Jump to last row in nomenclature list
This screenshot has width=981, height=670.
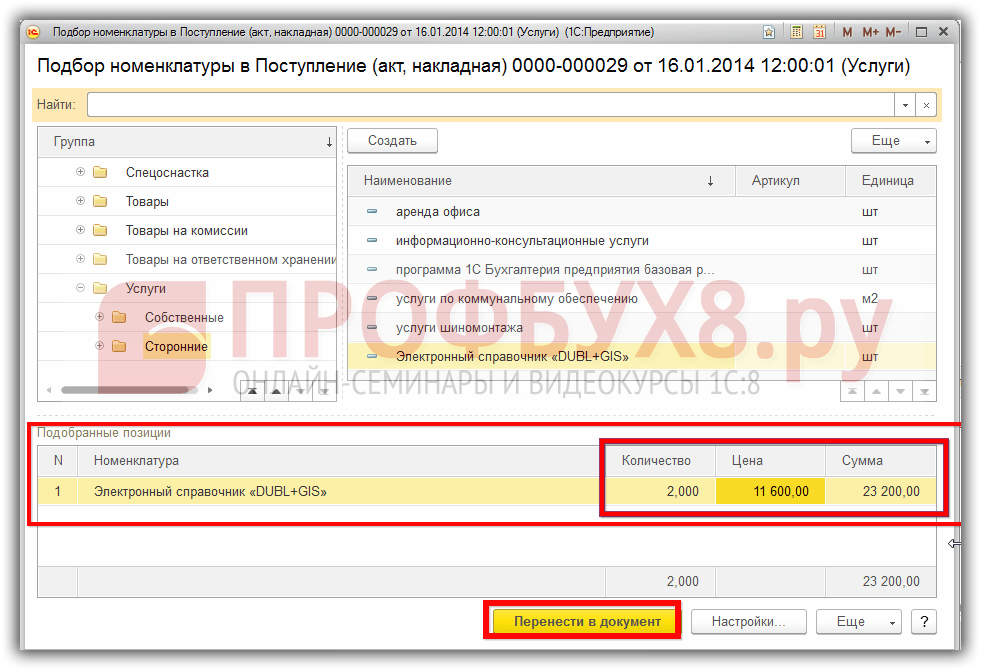[x=926, y=392]
